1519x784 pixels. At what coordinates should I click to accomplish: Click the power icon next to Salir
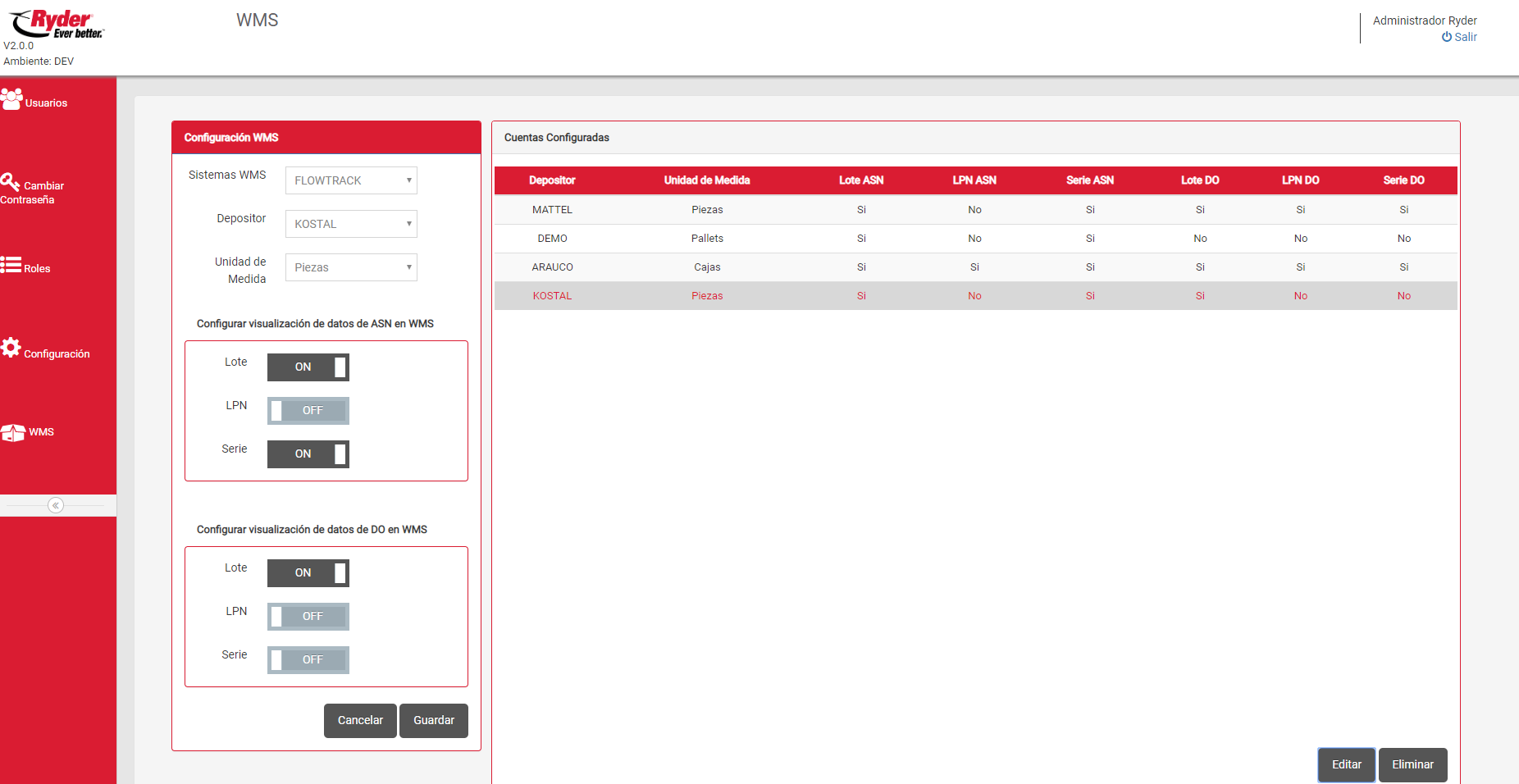(x=1447, y=37)
